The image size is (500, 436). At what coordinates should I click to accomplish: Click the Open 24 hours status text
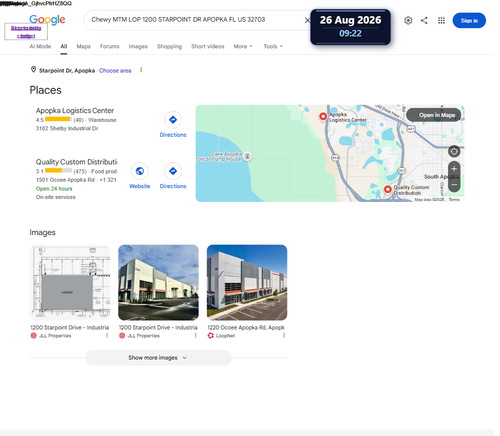point(54,189)
